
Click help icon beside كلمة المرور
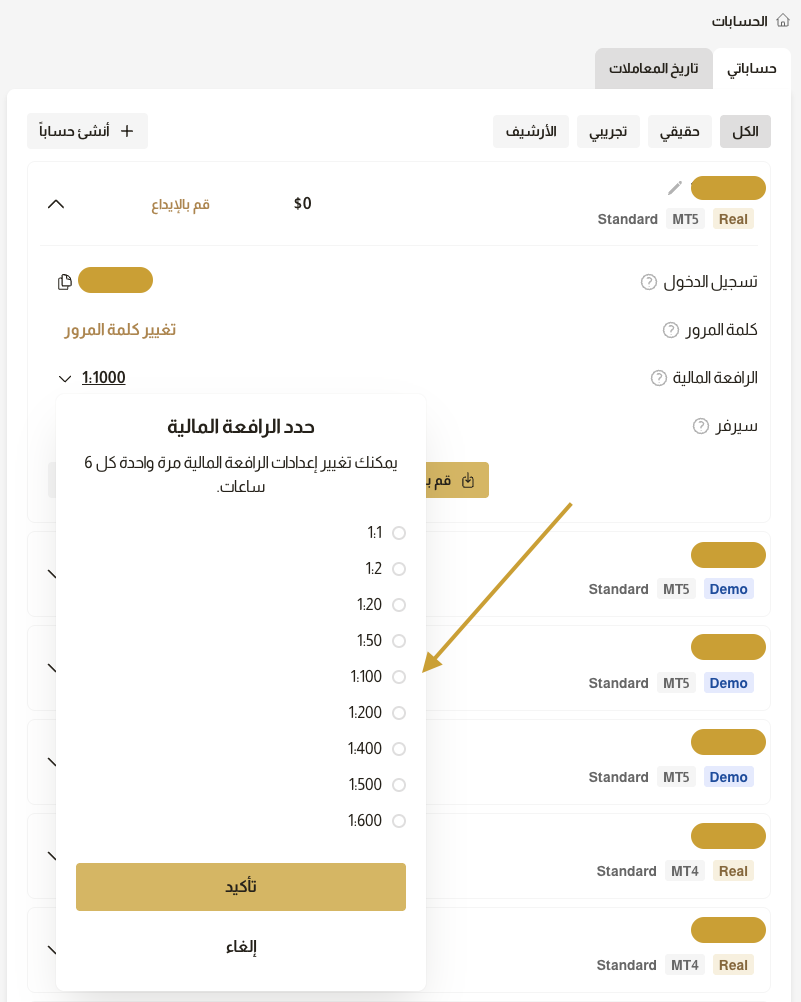[671, 330]
